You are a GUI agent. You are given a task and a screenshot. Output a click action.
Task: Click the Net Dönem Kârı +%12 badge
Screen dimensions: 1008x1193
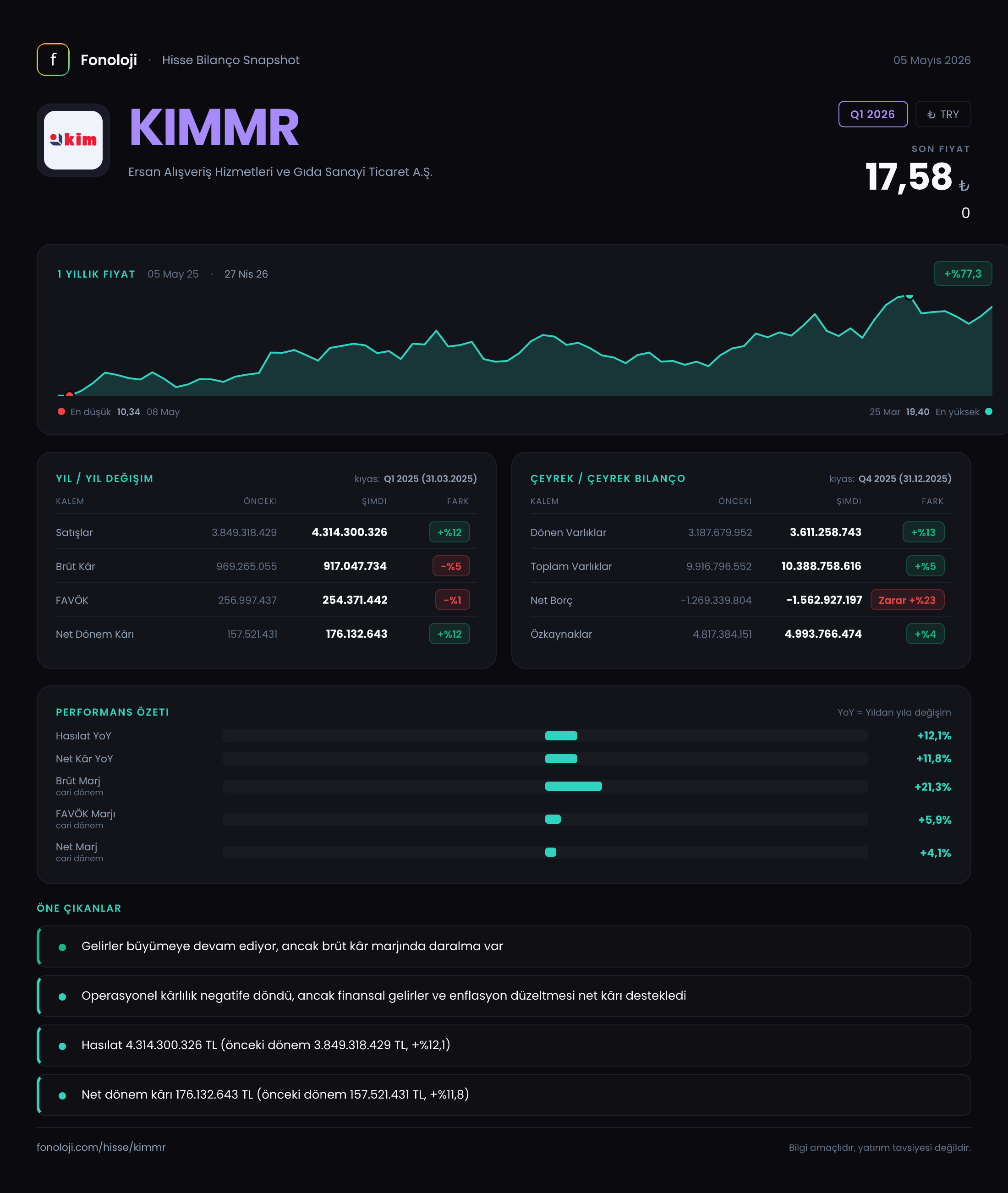(x=449, y=634)
